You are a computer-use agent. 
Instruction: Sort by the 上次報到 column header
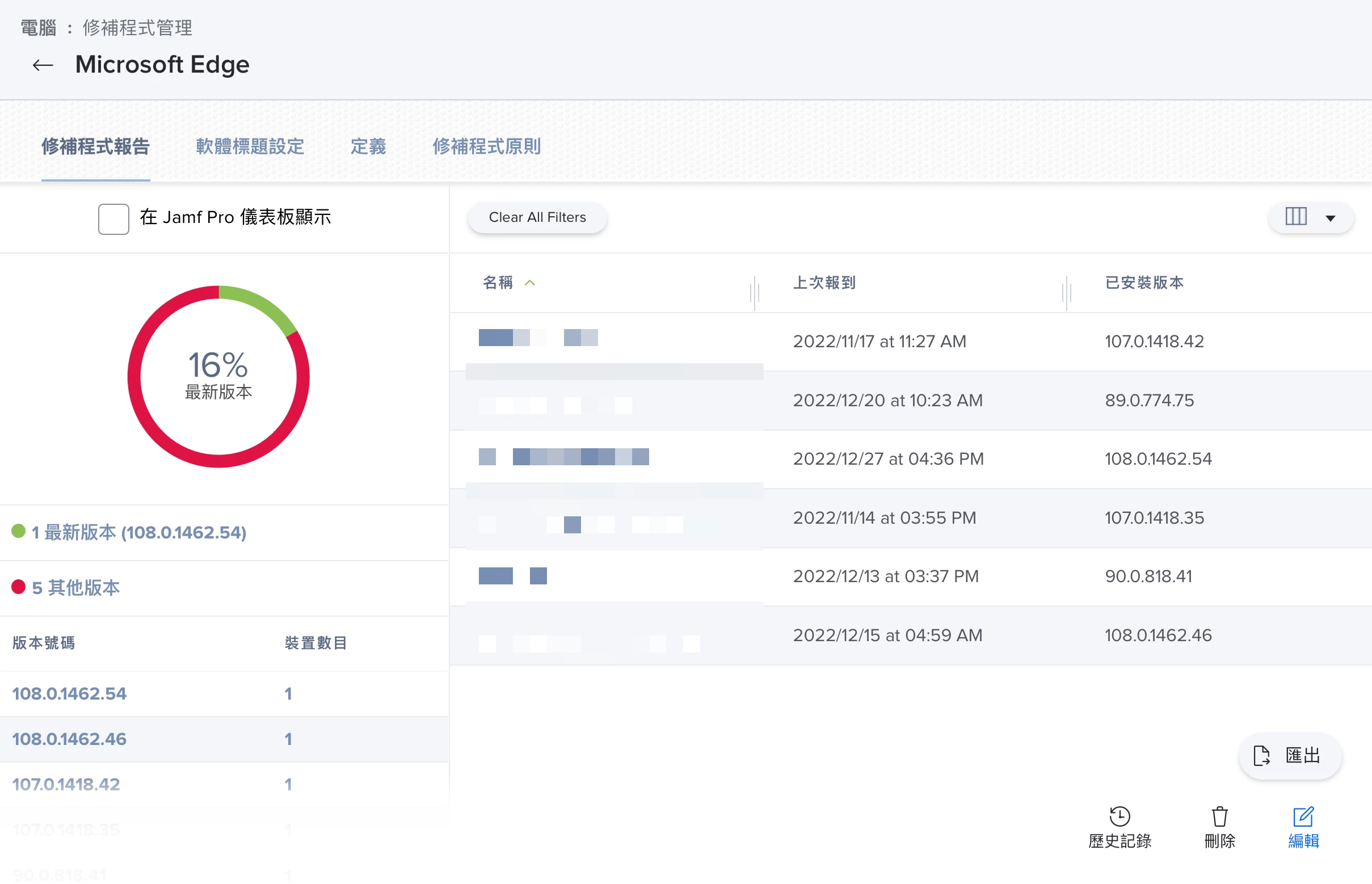pyautogui.click(x=824, y=283)
